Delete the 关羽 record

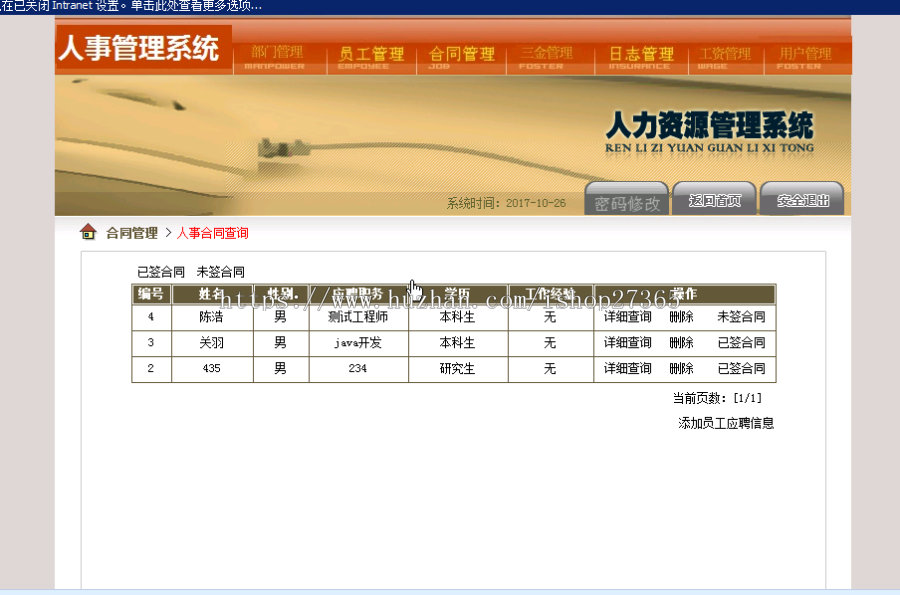681,343
